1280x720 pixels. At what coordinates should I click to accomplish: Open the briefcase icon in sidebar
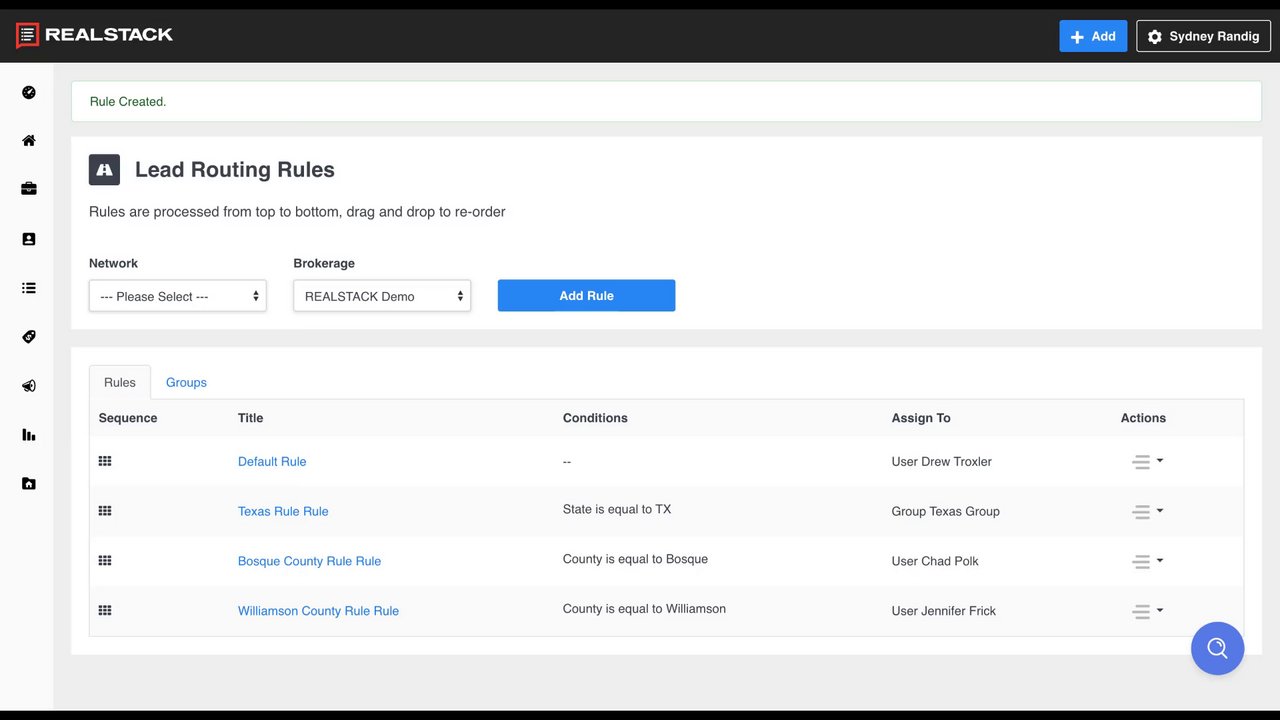point(29,189)
